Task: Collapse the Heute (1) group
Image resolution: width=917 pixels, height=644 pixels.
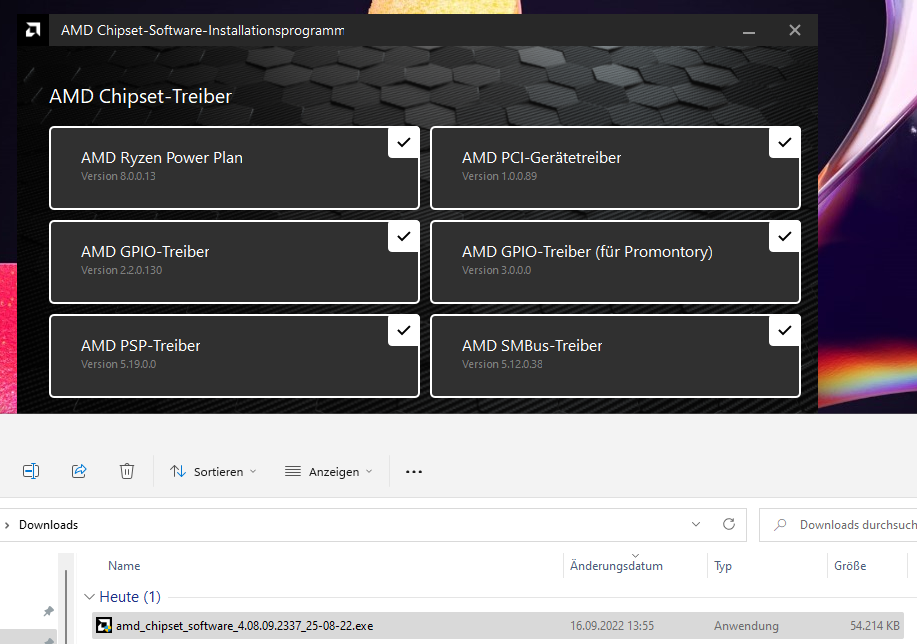Action: click(89, 597)
